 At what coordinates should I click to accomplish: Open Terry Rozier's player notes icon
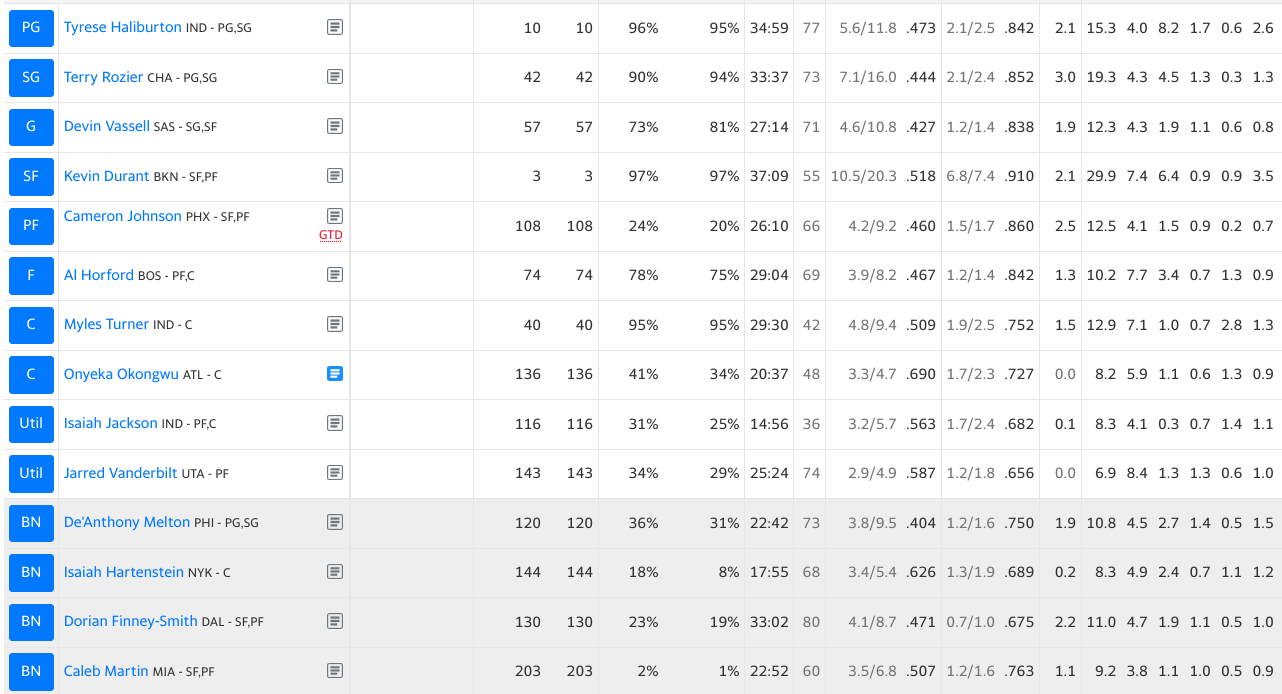335,77
